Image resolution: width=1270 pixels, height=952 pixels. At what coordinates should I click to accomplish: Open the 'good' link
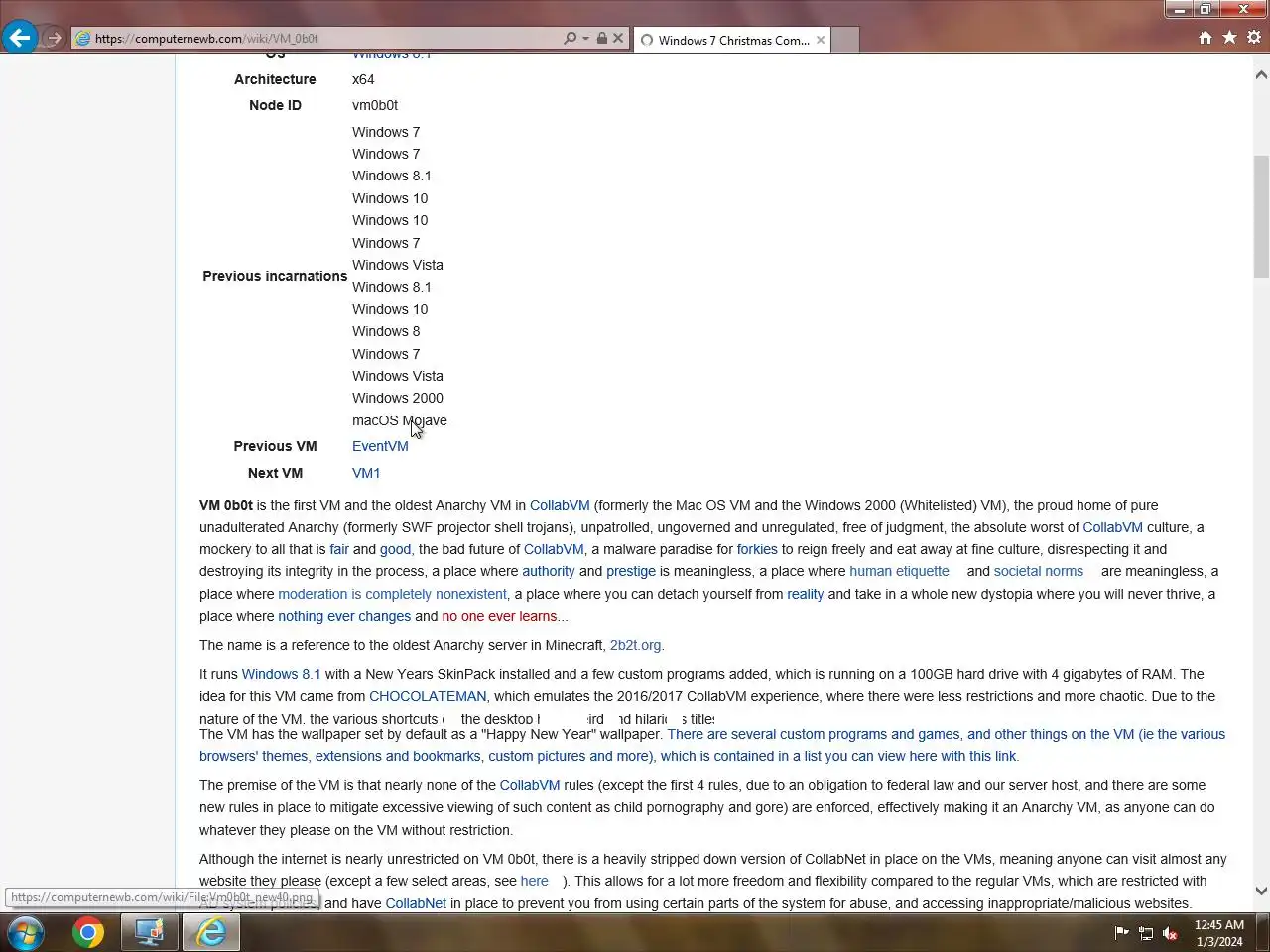pos(395,549)
